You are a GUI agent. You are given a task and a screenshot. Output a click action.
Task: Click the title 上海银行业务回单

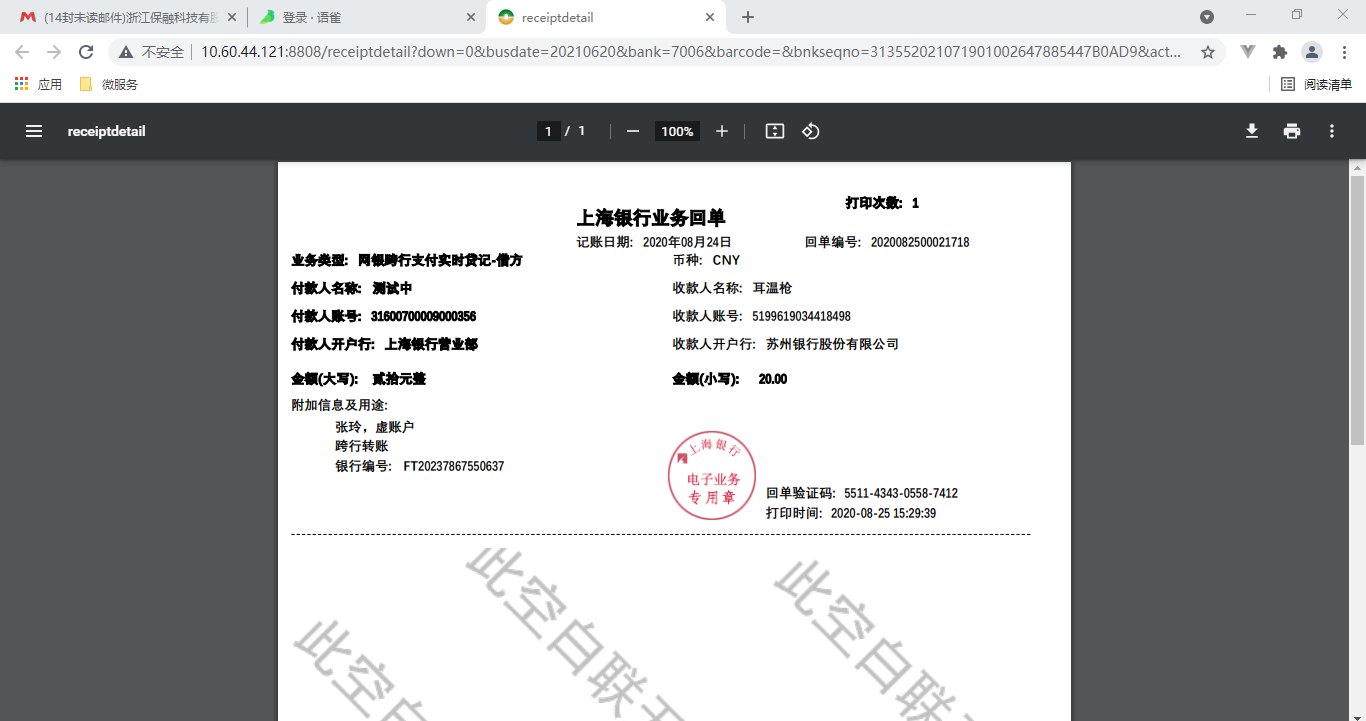tap(651, 217)
